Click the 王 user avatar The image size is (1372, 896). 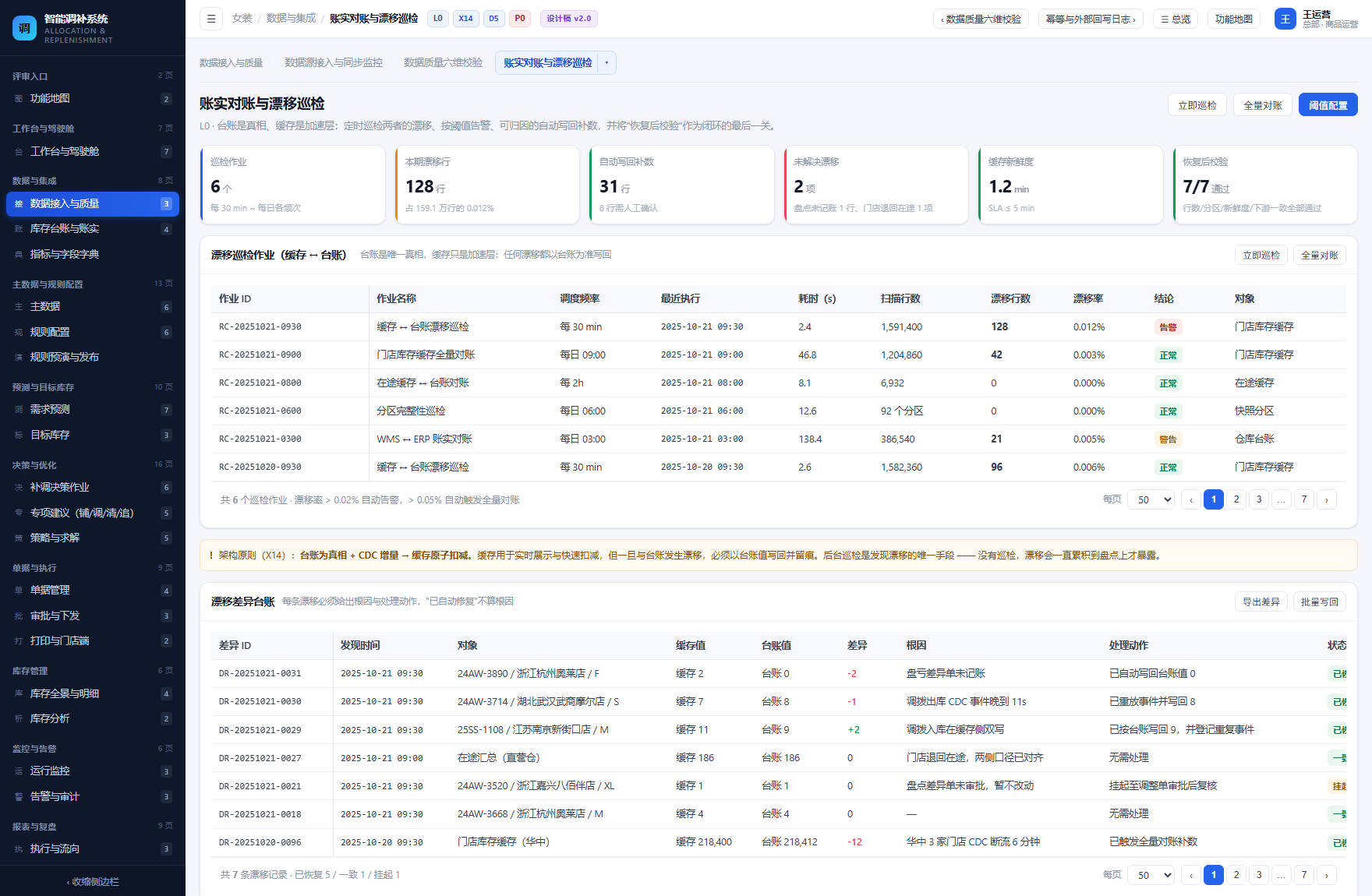tap(1285, 19)
